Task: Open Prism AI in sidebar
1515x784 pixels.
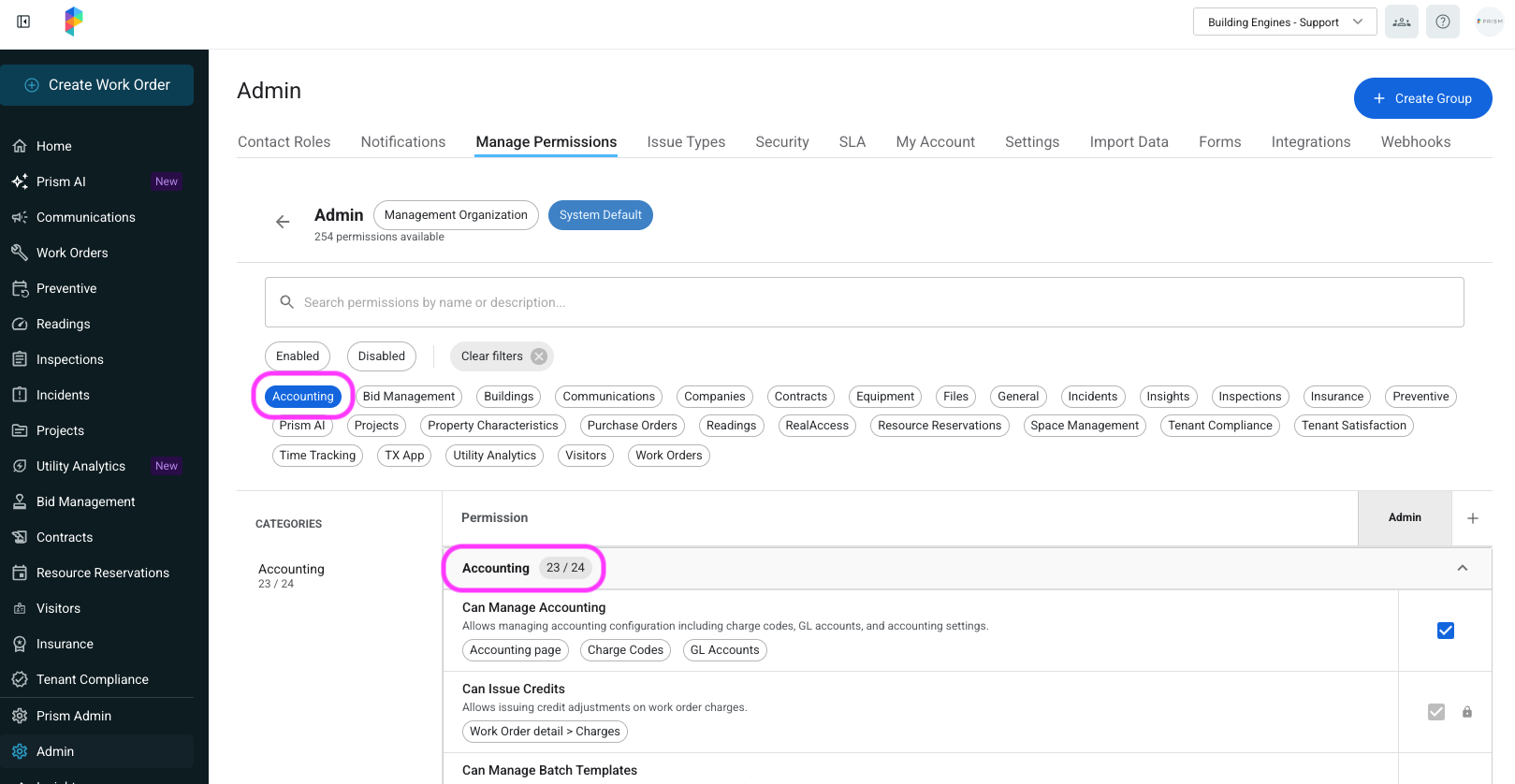Action: point(61,181)
